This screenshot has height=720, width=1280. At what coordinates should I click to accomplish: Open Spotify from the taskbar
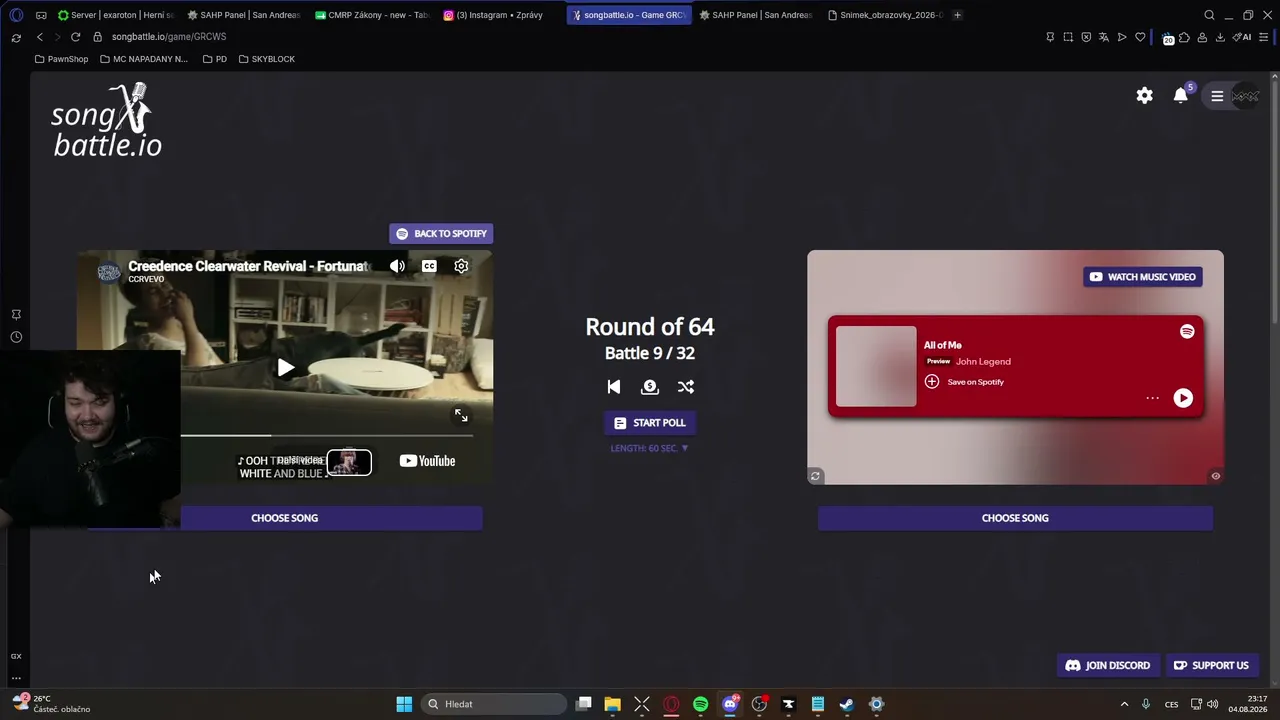coord(700,704)
